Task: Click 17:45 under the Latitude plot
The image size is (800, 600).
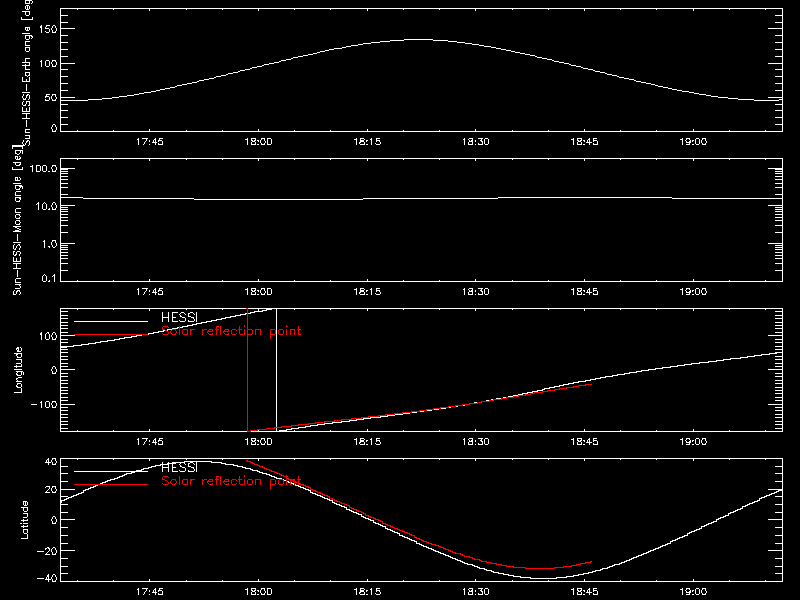Action: point(149,592)
